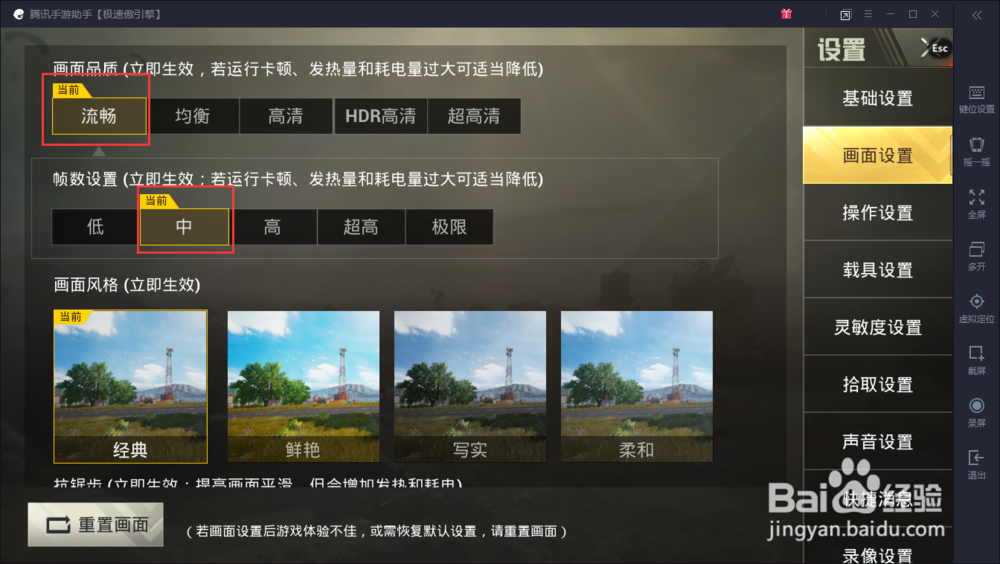Start recording with 录屏 icon

click(976, 413)
